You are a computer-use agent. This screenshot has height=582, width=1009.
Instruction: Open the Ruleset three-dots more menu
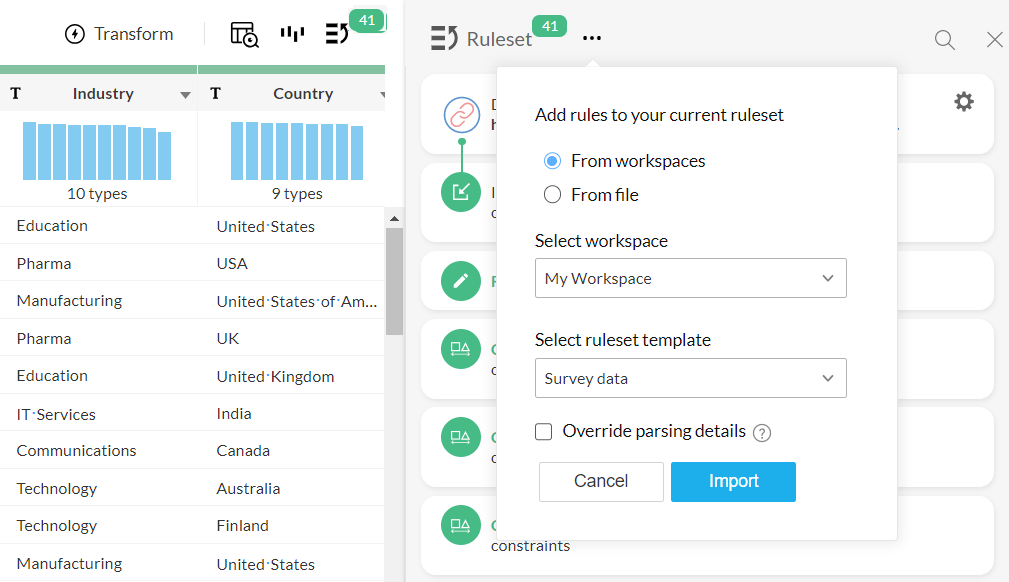coord(592,38)
